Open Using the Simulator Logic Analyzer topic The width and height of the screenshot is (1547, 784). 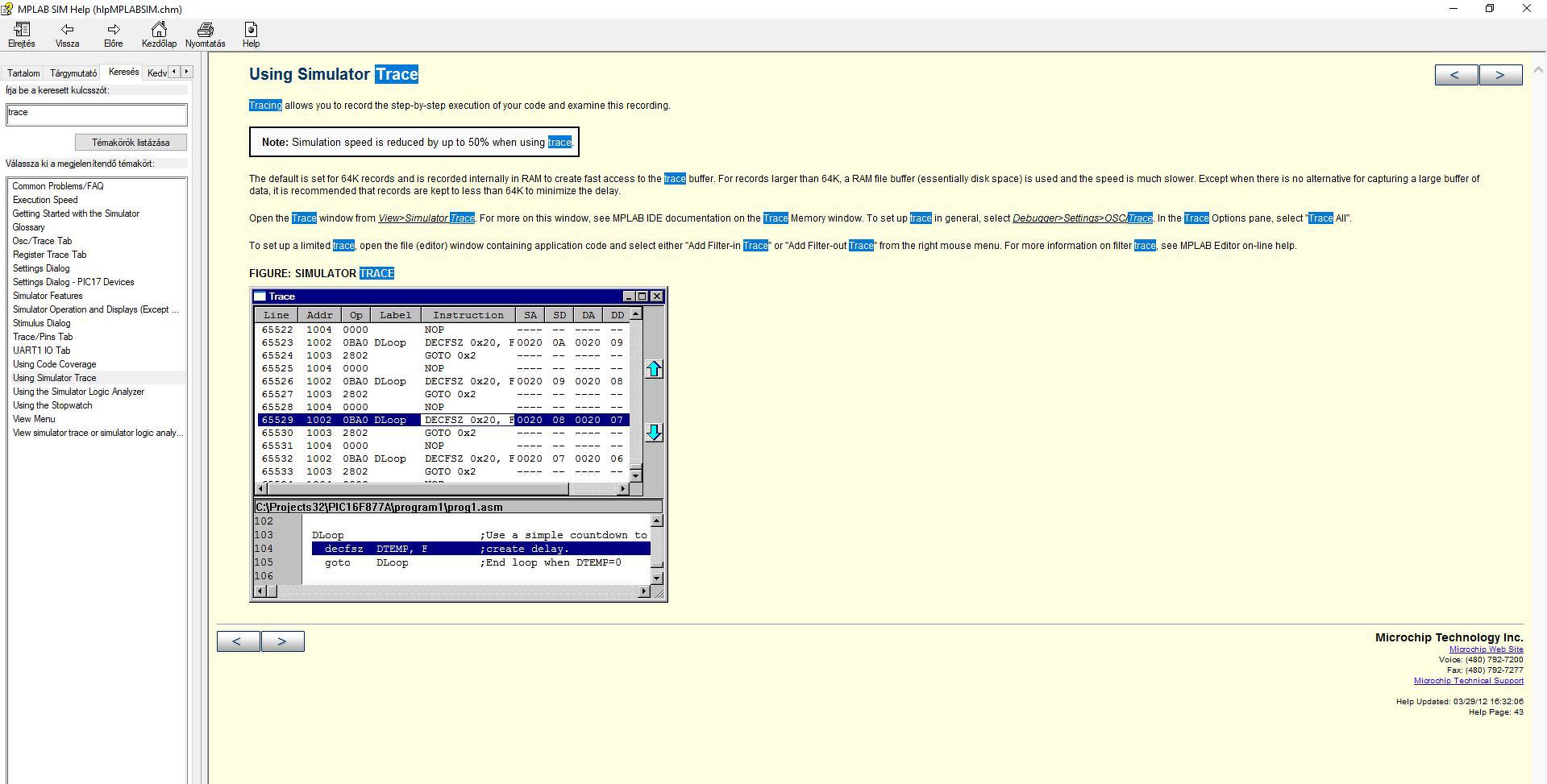(78, 392)
